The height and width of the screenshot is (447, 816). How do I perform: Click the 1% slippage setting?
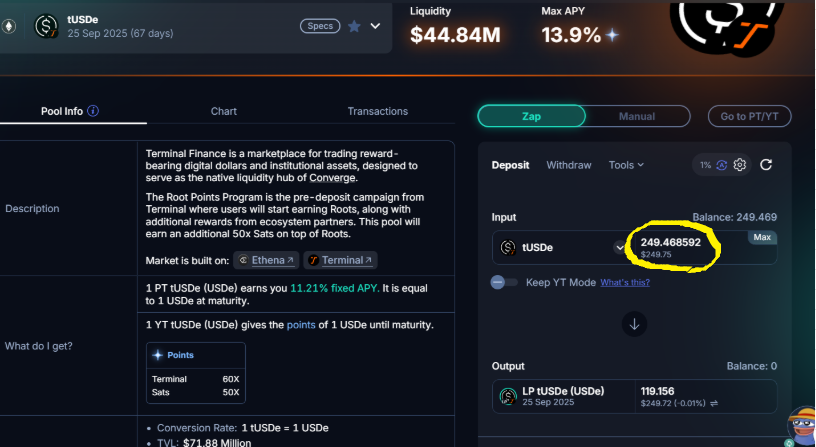[x=705, y=165]
